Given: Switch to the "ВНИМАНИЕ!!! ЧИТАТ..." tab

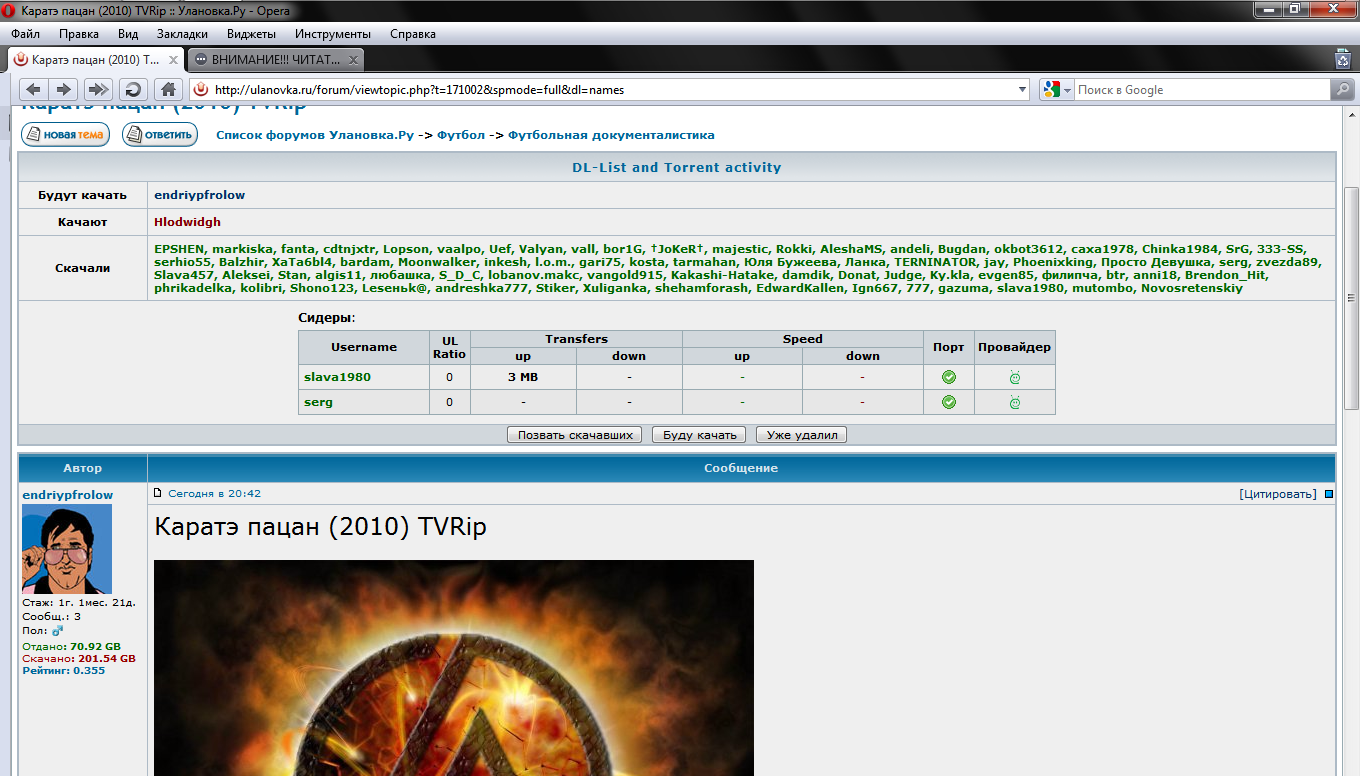Looking at the screenshot, I should 275,59.
